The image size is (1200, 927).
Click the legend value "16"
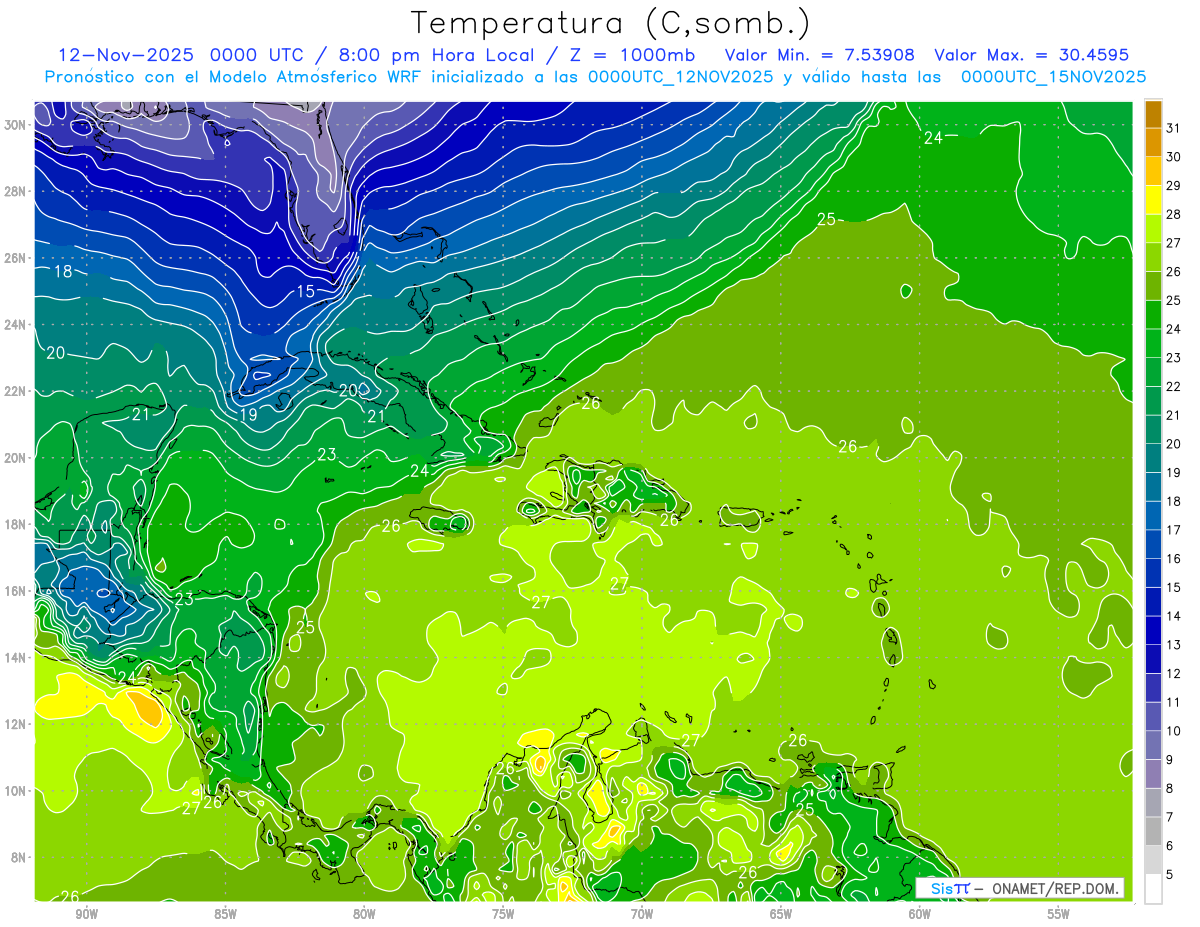tap(1174, 559)
